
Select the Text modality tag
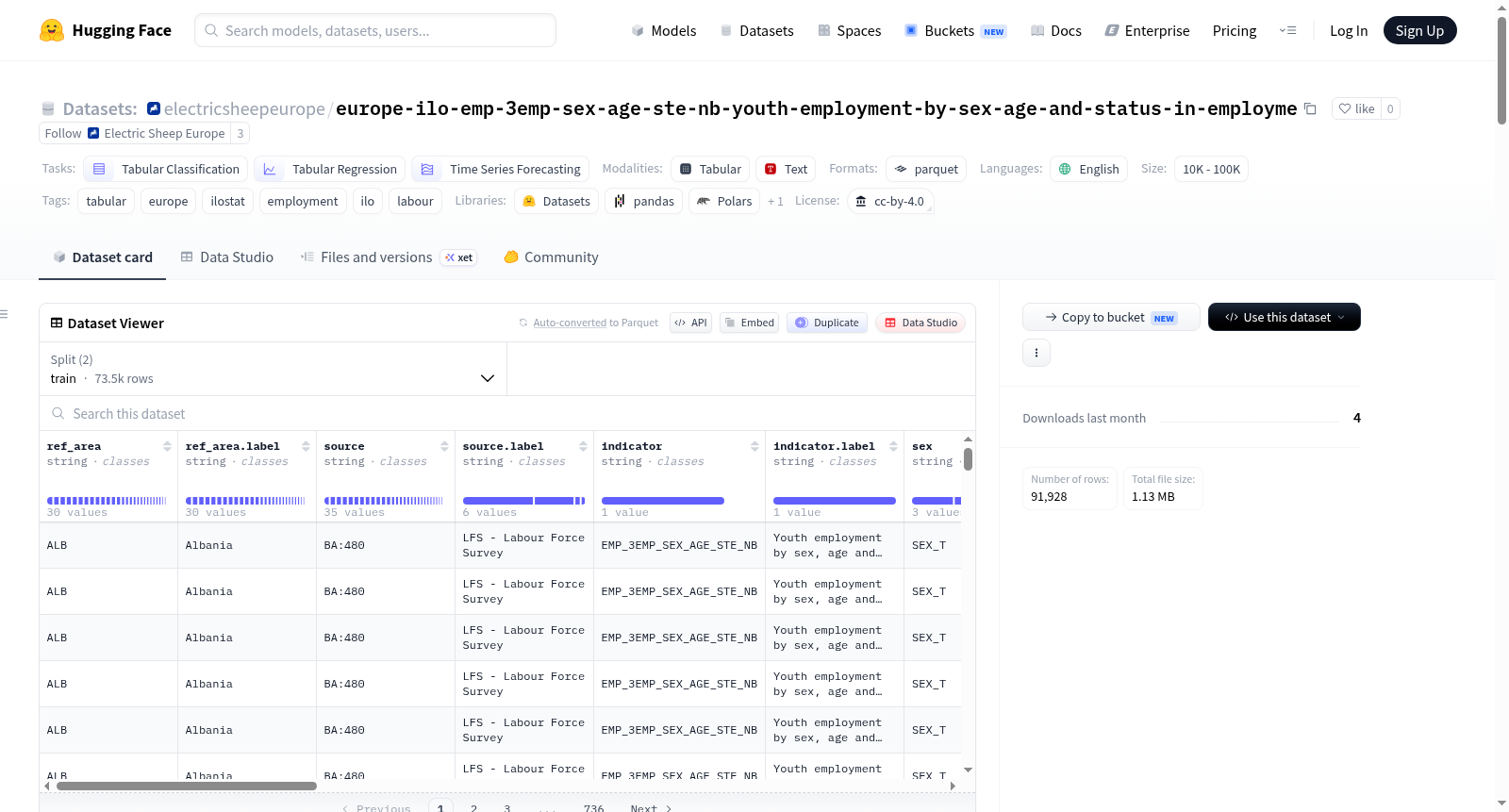click(786, 169)
